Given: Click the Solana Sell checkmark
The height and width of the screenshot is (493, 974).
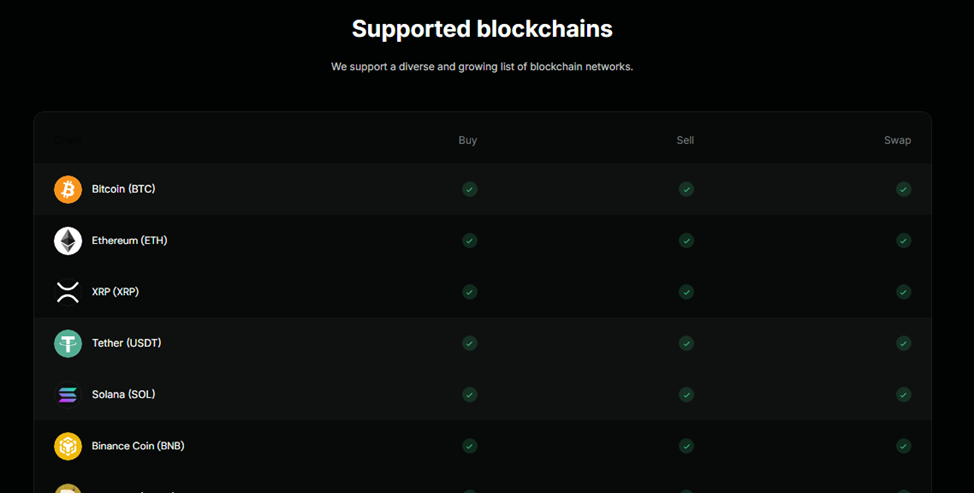Looking at the screenshot, I should [x=686, y=395].
